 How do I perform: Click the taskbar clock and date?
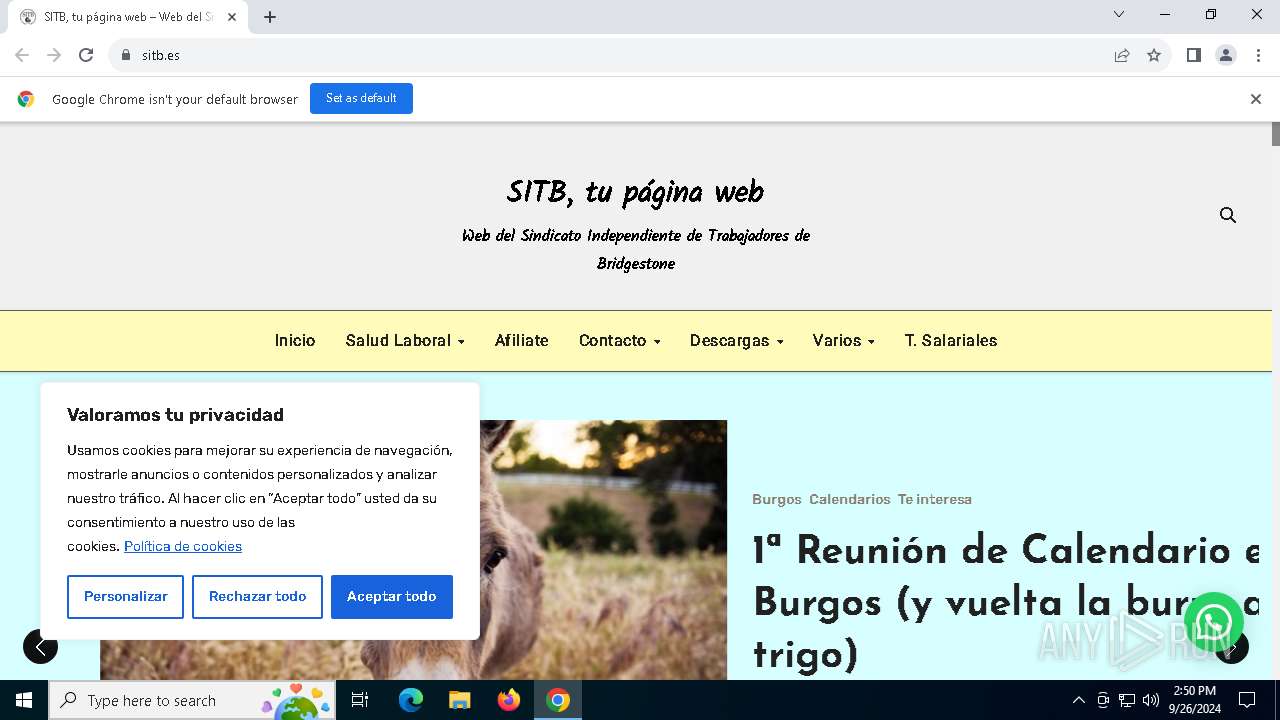tap(1195, 700)
